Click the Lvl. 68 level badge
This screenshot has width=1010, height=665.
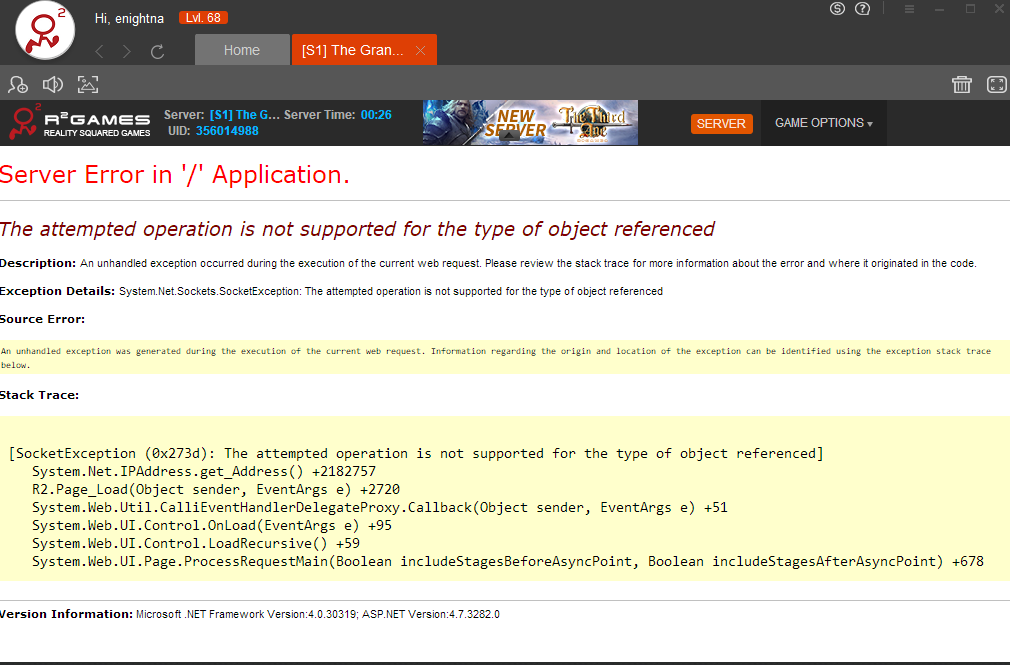coord(203,18)
